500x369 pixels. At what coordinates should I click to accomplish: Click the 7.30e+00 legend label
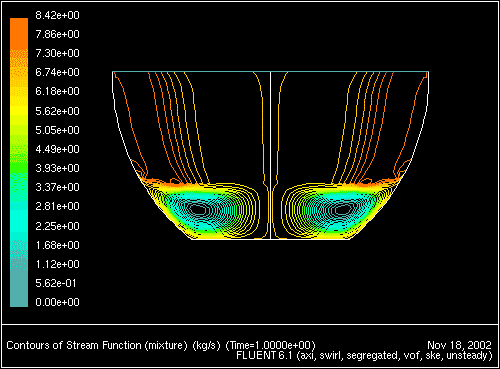click(57, 53)
